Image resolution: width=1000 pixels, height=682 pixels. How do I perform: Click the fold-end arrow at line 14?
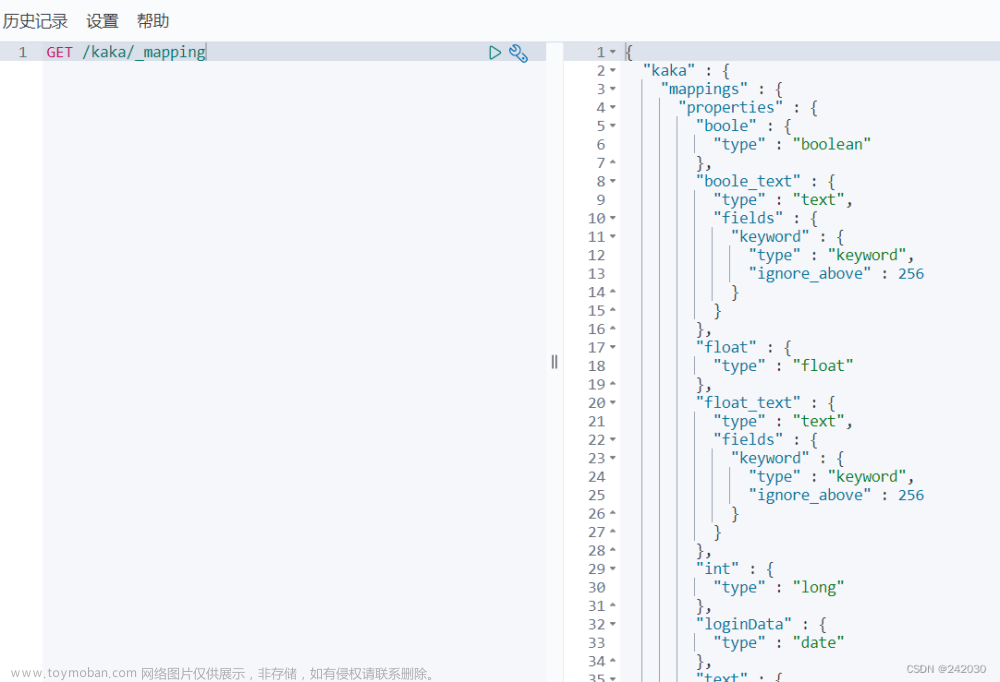(x=613, y=292)
